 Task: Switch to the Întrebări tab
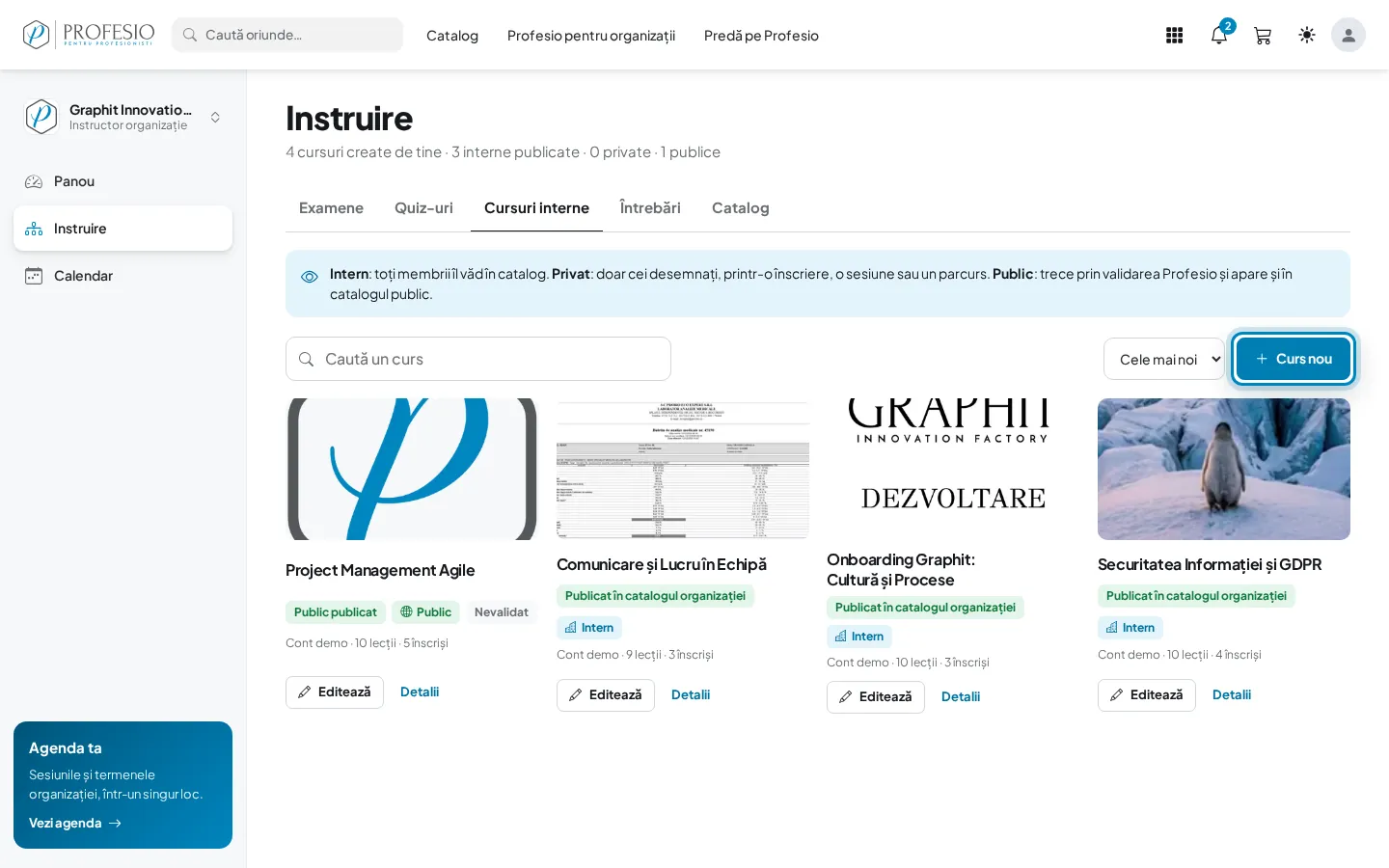click(650, 208)
